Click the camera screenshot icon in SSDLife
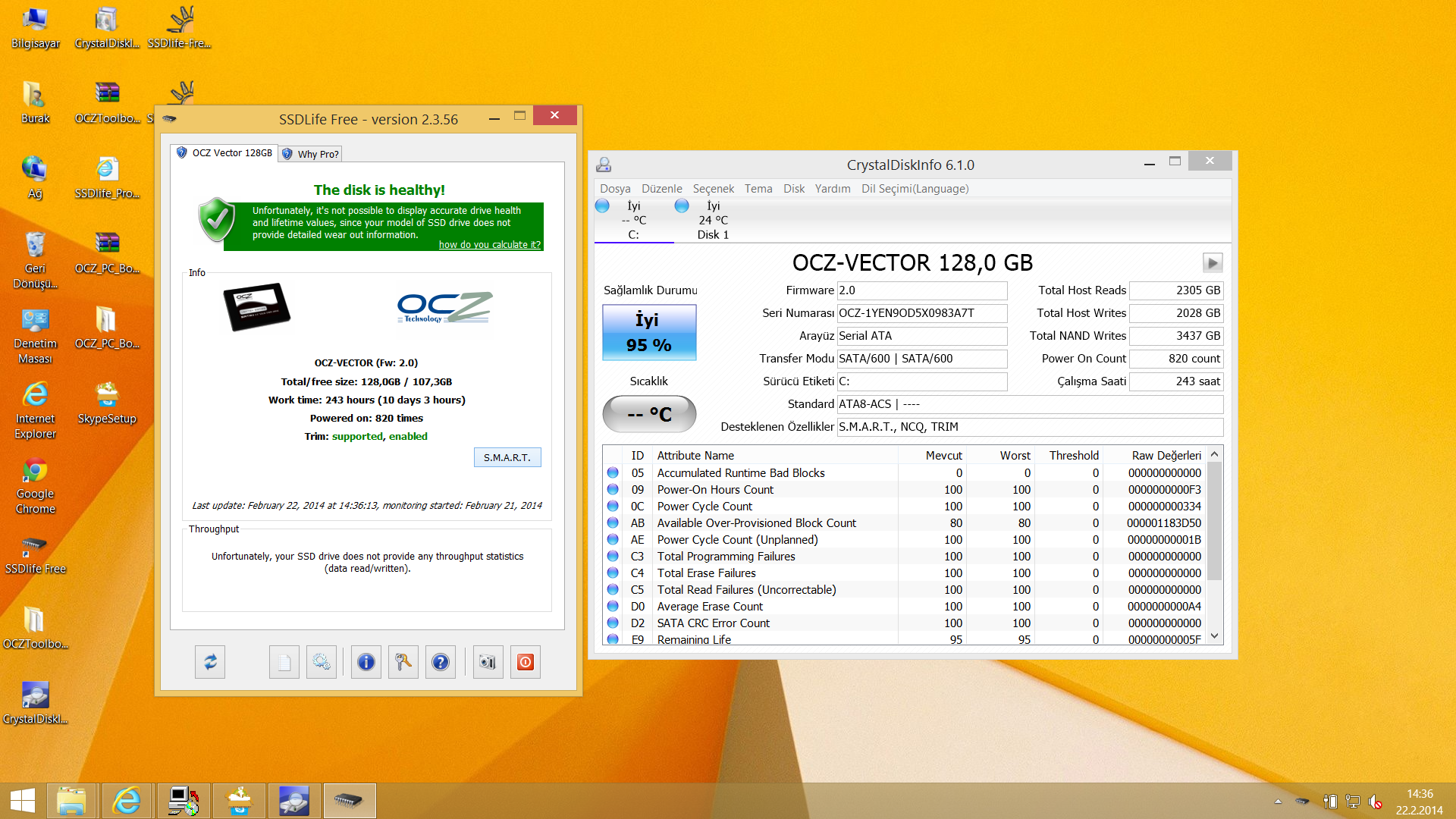 point(488,662)
